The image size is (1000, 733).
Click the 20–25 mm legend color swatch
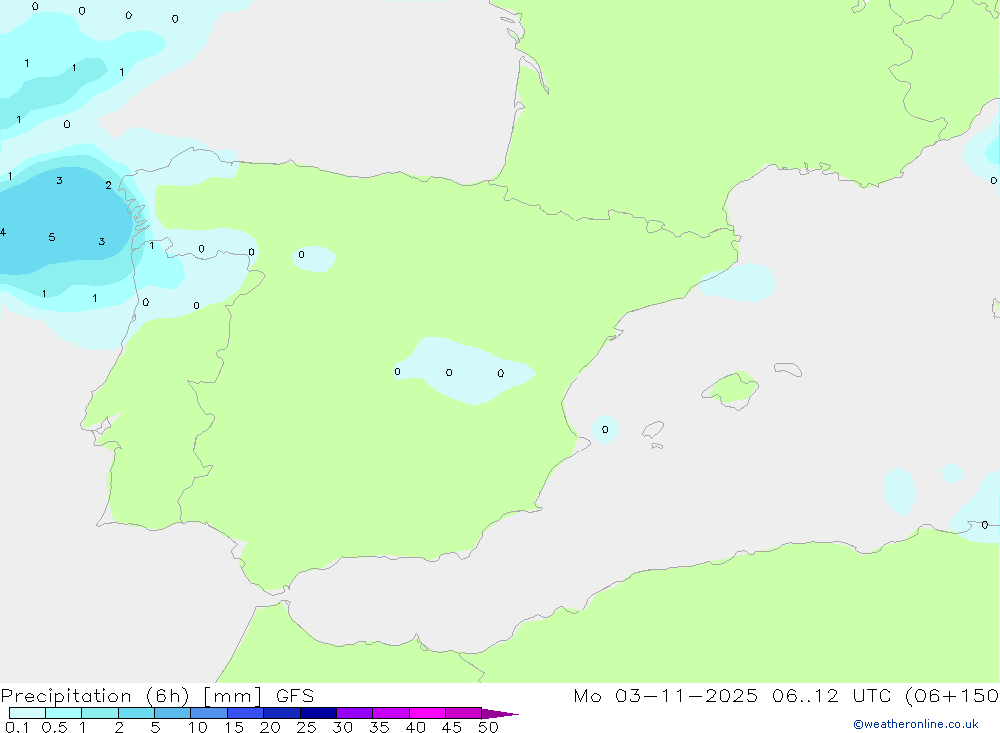(x=282, y=713)
